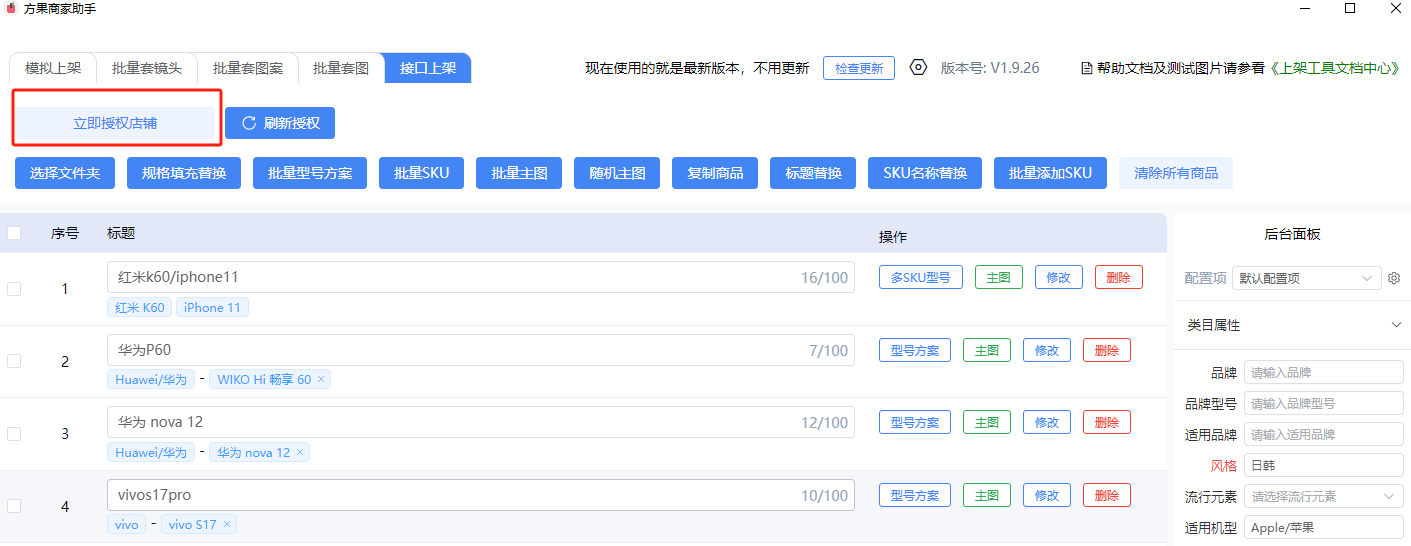The height and width of the screenshot is (546, 1411).
Task: Click the iPhone 11 tag
Action: [x=212, y=307]
